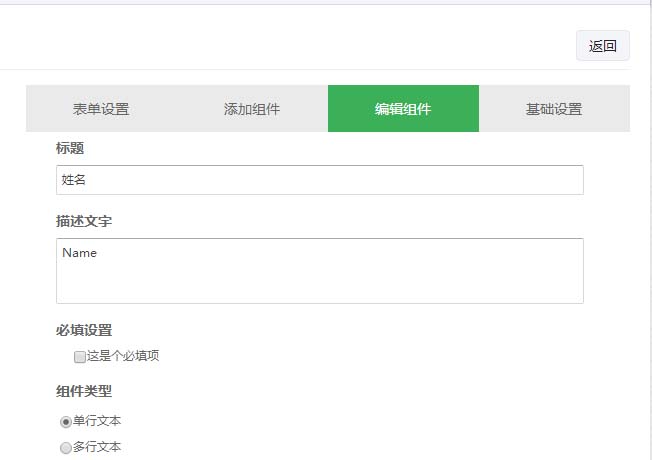Image resolution: width=652 pixels, height=460 pixels.
Task: Switch to the 表单设置 tab
Action: 101,109
